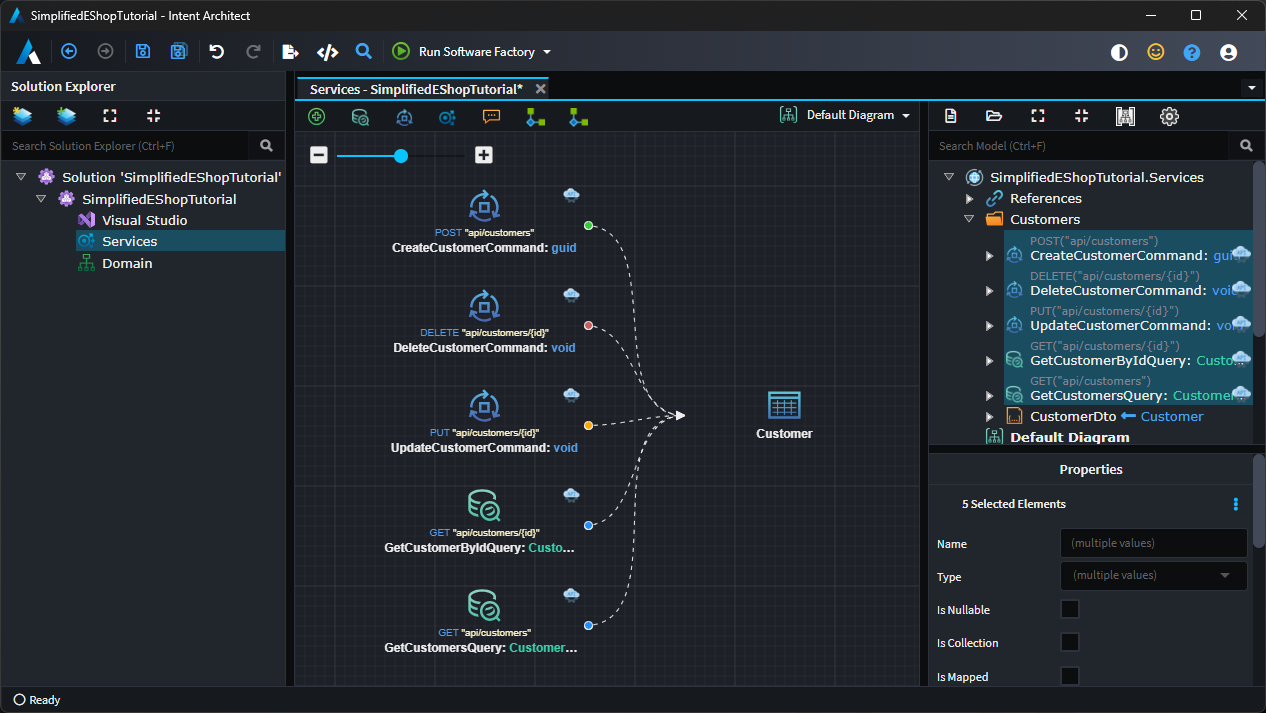
Task: Click the Save All icon
Action: pos(179,51)
